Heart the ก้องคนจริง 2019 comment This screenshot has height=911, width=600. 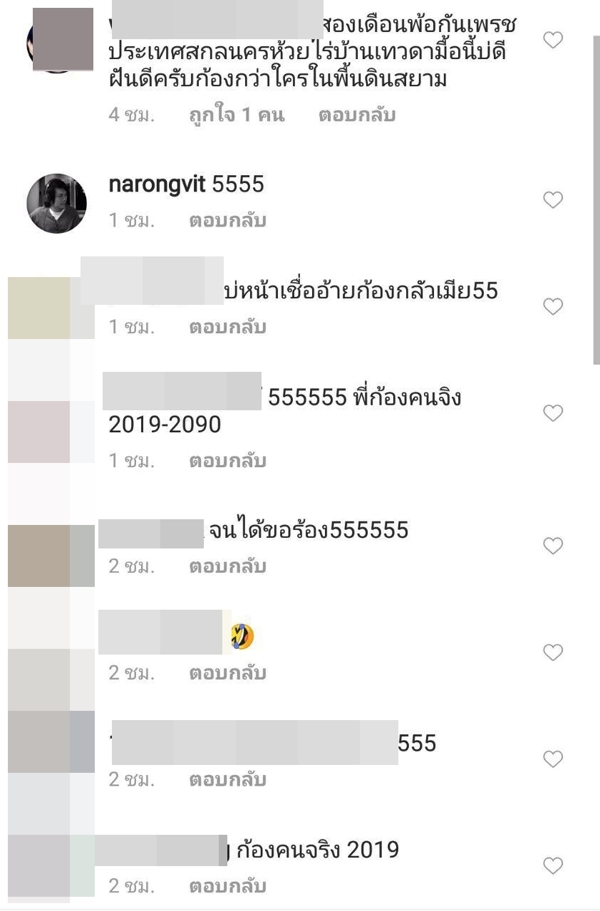553,866
